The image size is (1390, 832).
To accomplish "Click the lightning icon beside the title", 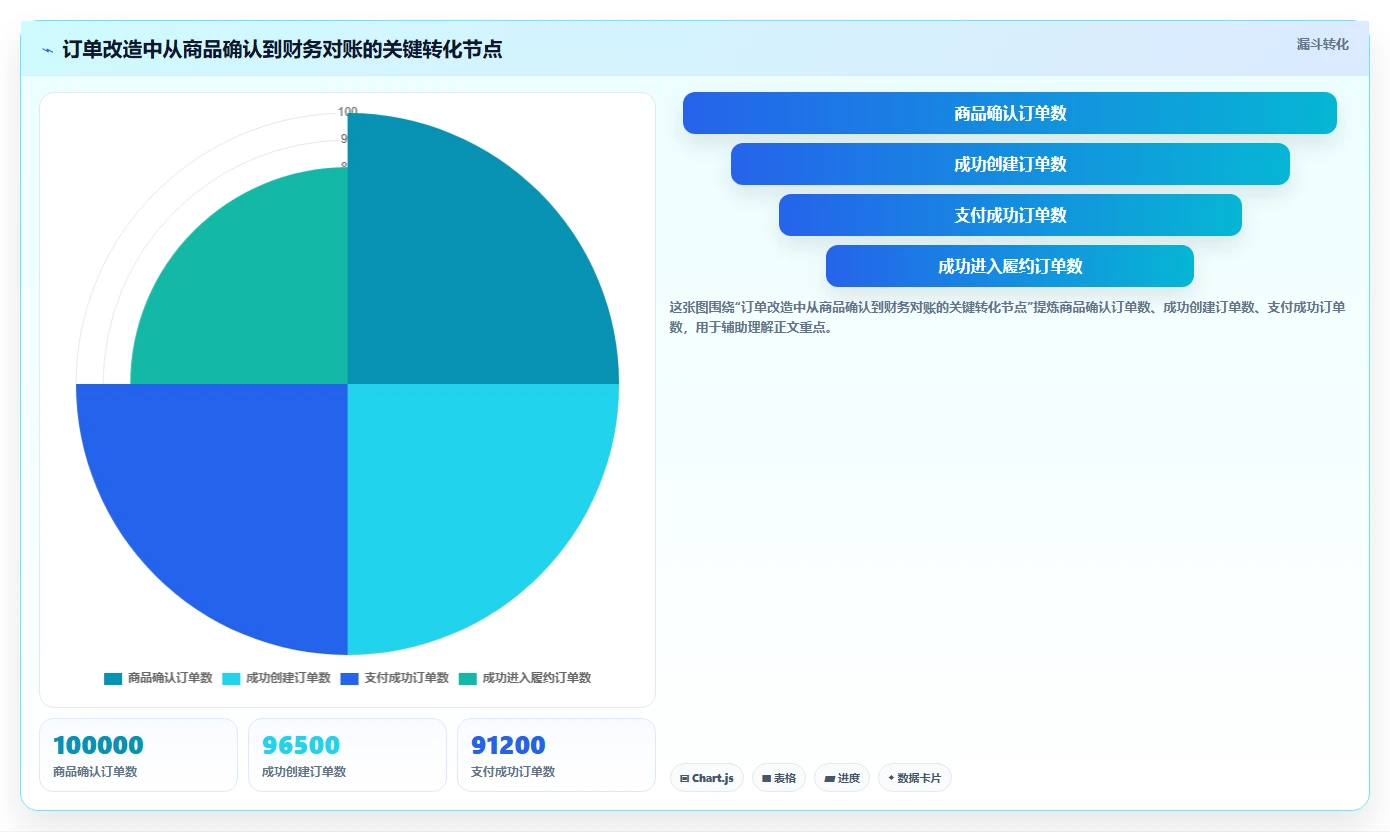I will [48, 49].
